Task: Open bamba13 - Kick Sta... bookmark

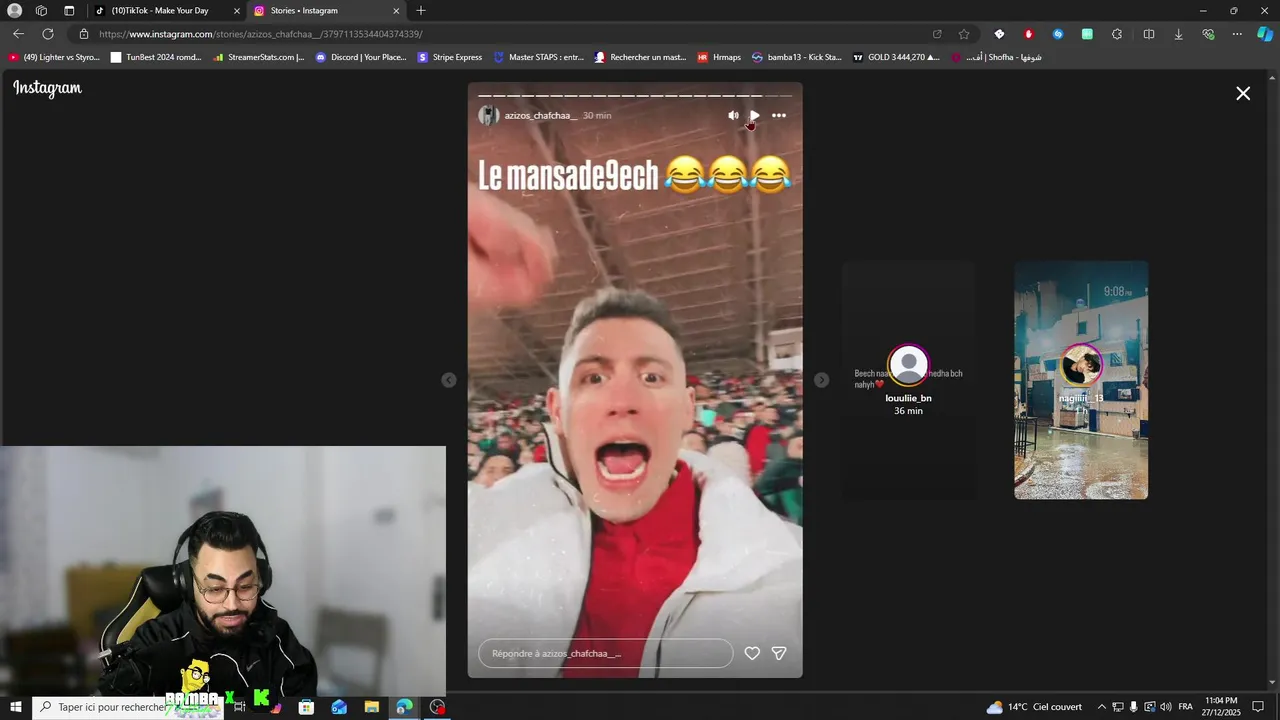Action: point(797,57)
